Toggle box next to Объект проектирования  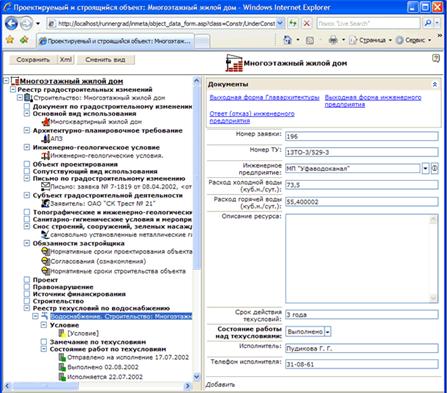pos(27,164)
